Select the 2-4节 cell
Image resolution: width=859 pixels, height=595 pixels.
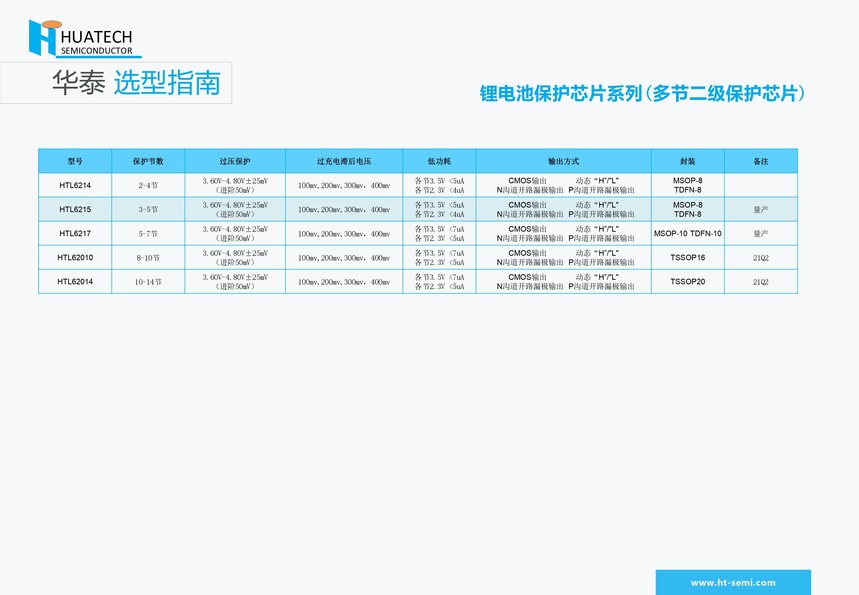click(x=148, y=185)
